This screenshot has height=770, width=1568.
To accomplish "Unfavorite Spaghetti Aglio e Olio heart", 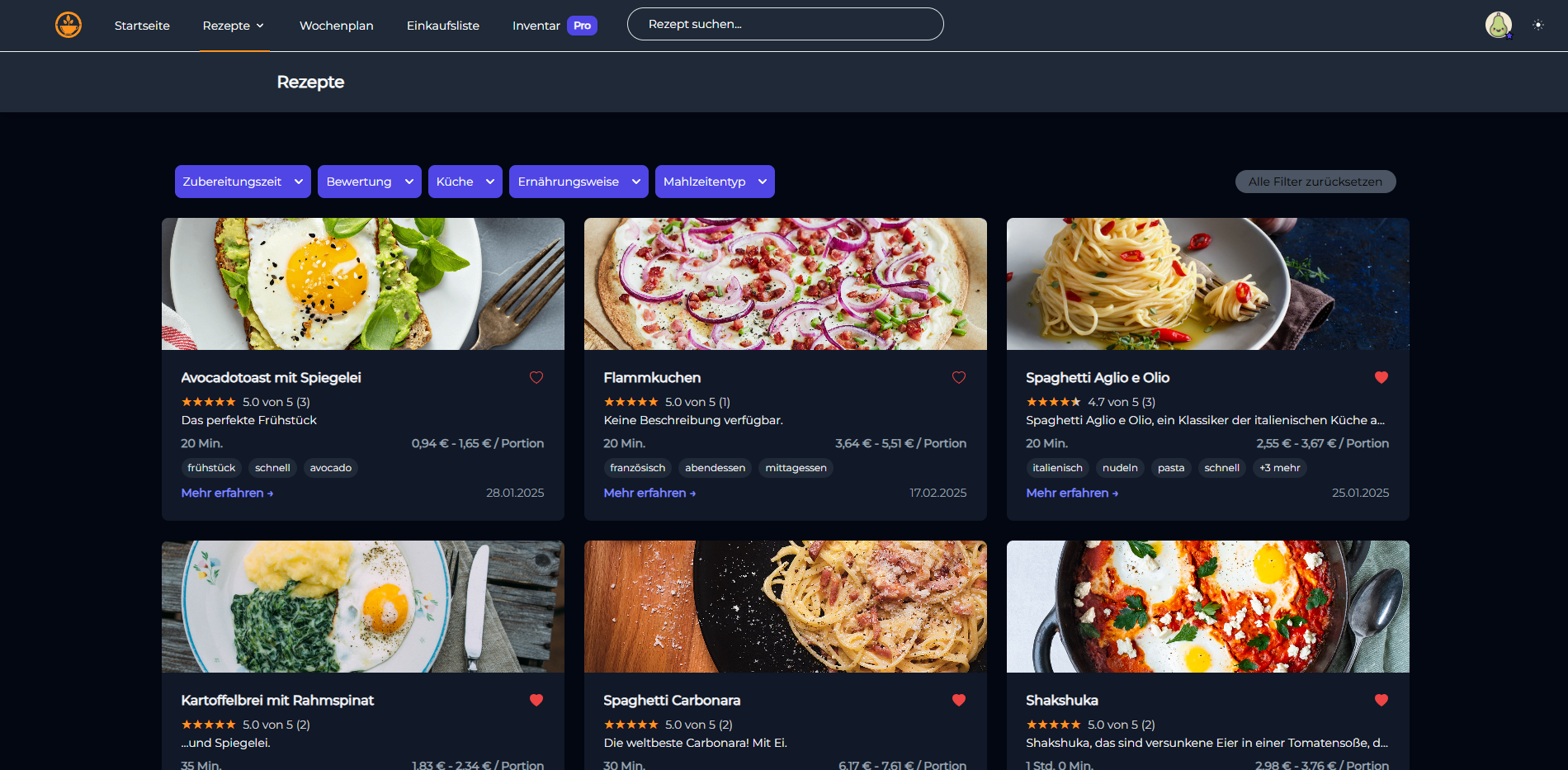I will (1381, 377).
